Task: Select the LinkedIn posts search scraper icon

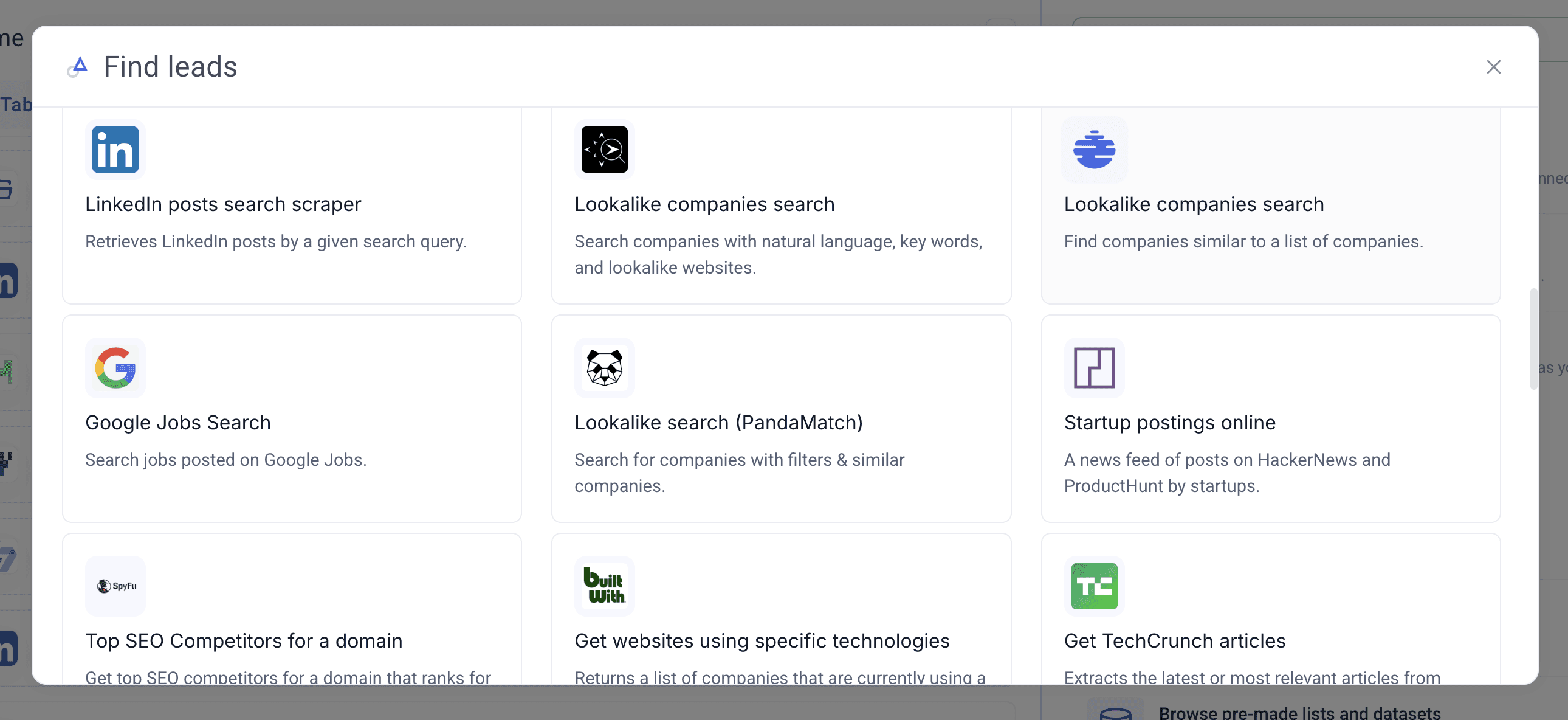Action: click(115, 150)
